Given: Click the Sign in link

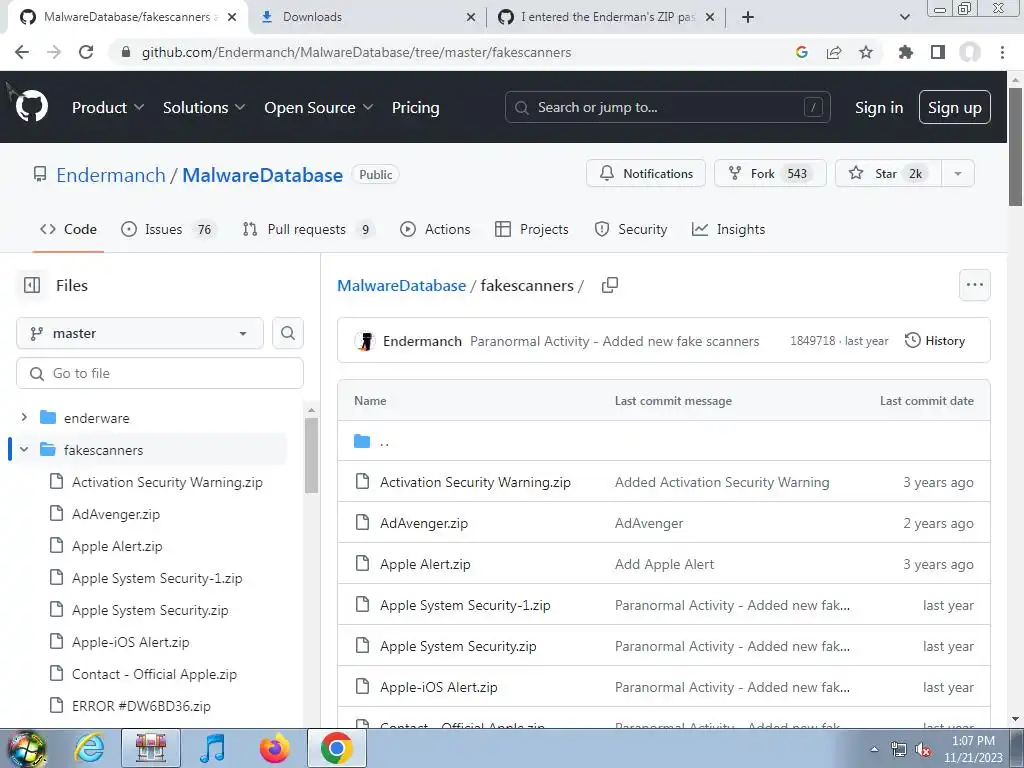Looking at the screenshot, I should coord(879,108).
